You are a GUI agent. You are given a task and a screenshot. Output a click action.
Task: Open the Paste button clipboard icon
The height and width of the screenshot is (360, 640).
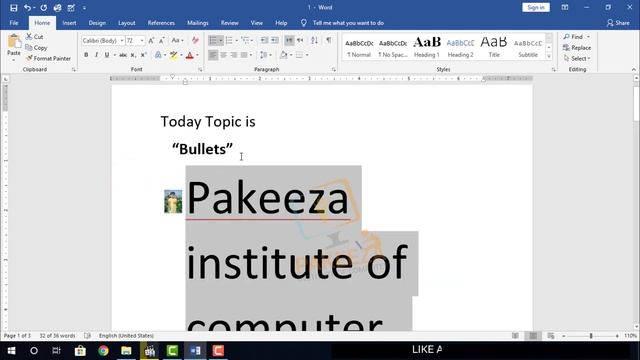pyautogui.click(x=14, y=41)
